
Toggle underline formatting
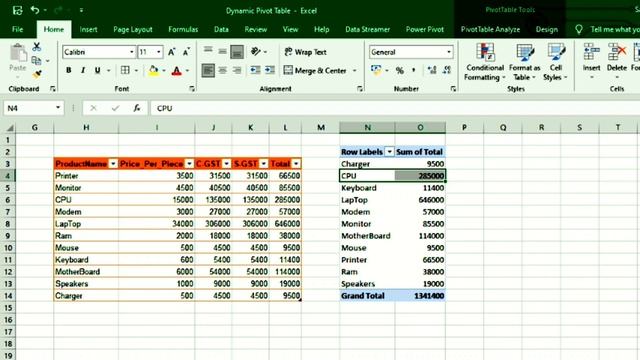click(97, 70)
